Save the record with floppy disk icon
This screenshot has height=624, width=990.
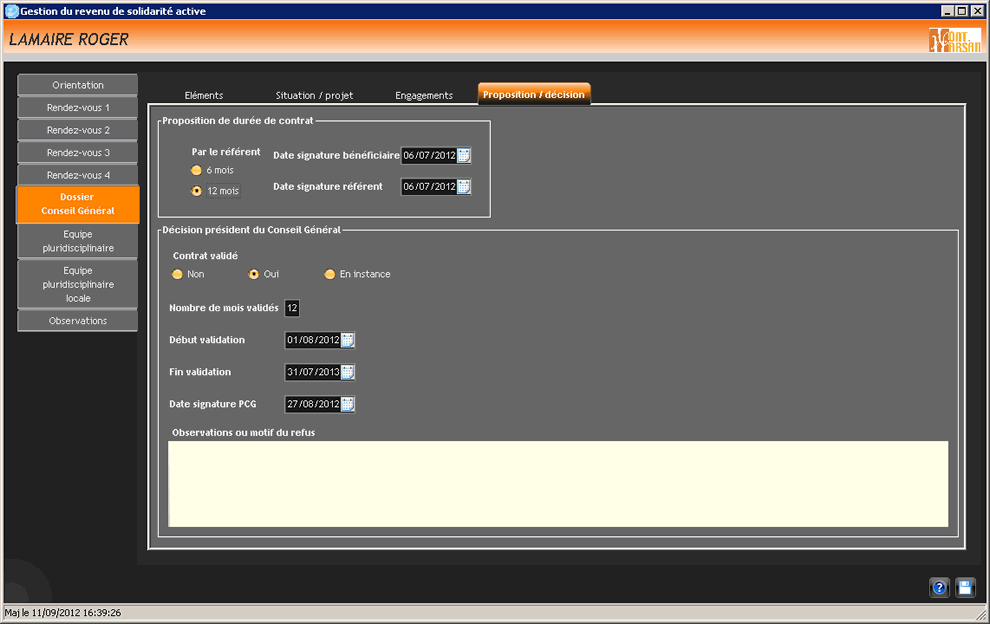click(x=965, y=588)
